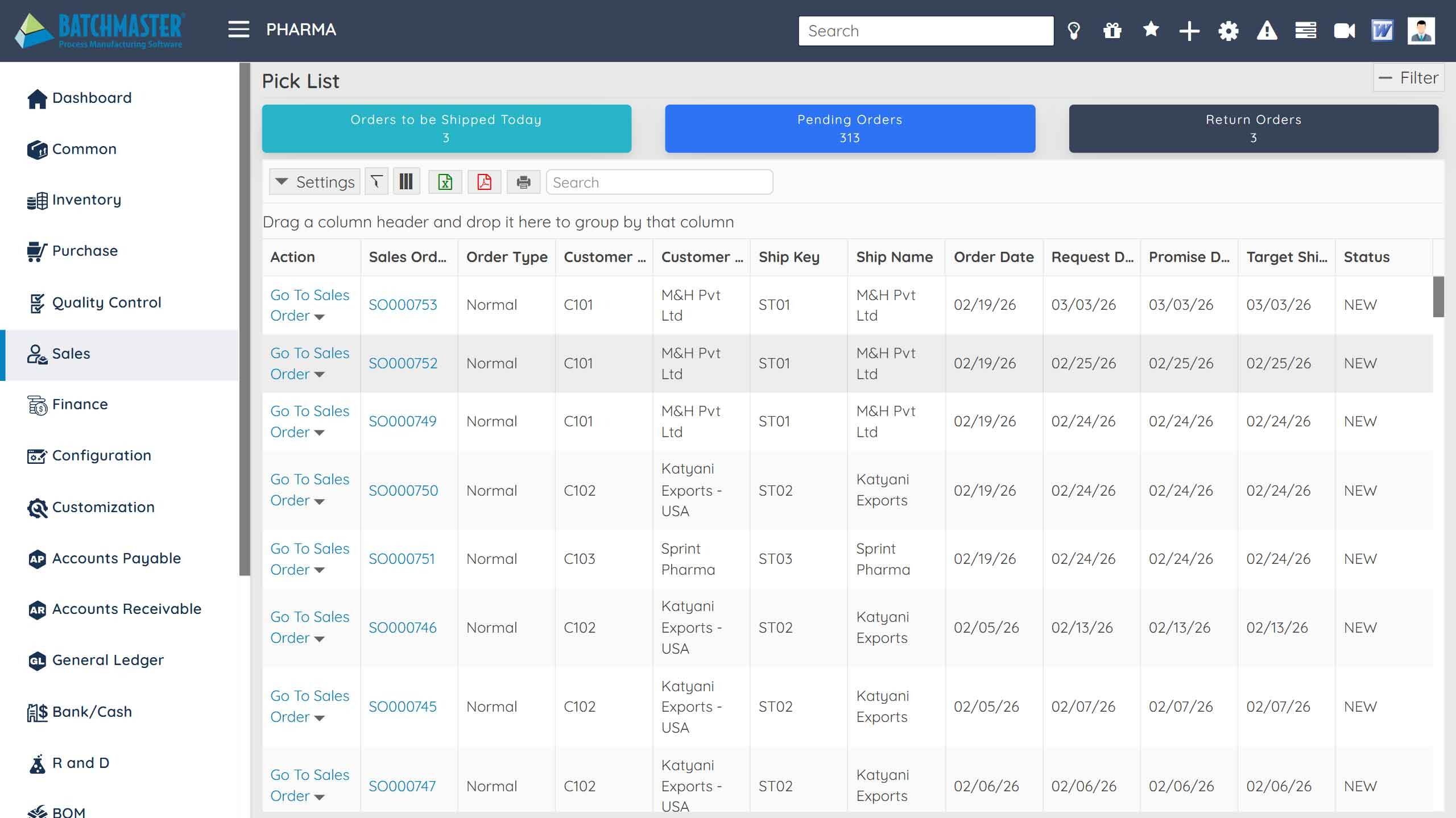Export grid to PDF icon
The image size is (1456, 818).
pyautogui.click(x=484, y=182)
